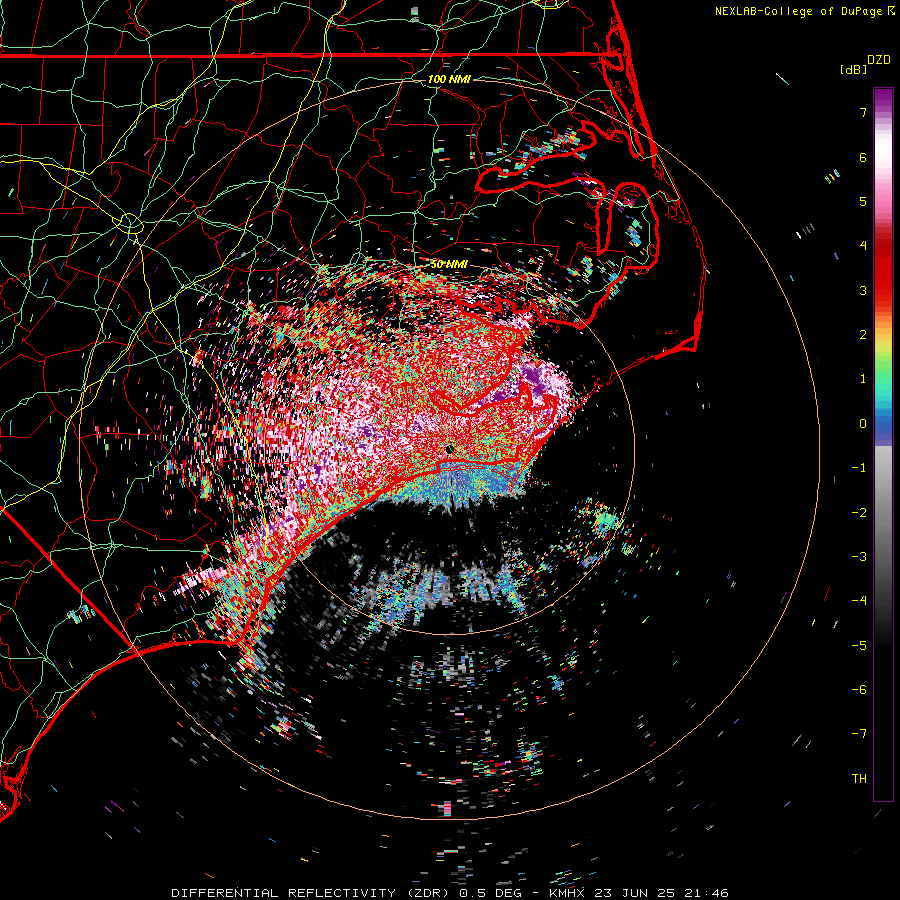Screen dimensions: 900x900
Task: Click the TH label on the color scale
Action: coord(859,779)
